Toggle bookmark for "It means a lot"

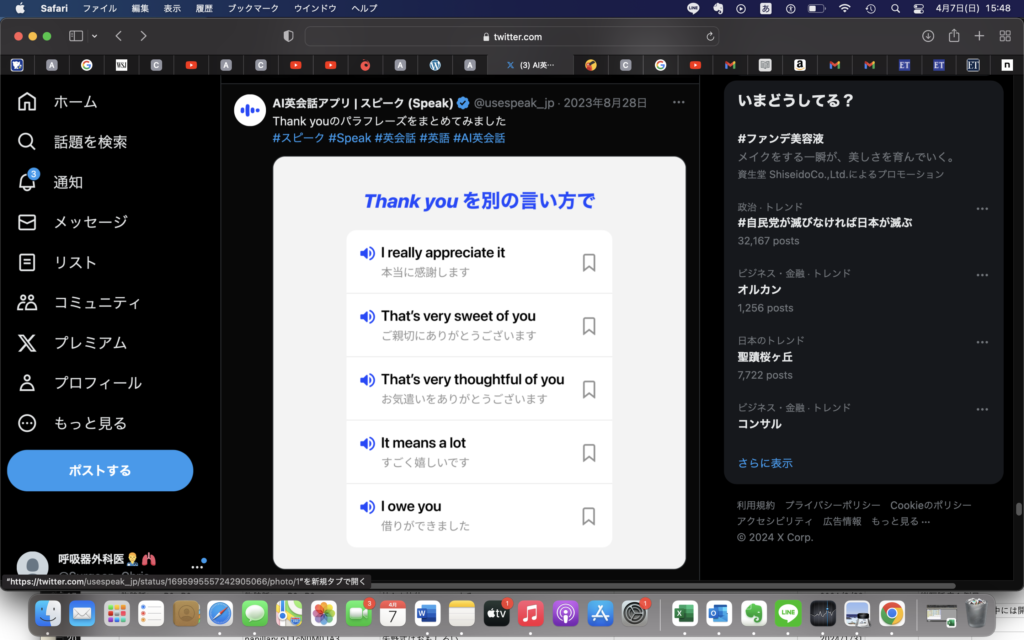pyautogui.click(x=589, y=452)
